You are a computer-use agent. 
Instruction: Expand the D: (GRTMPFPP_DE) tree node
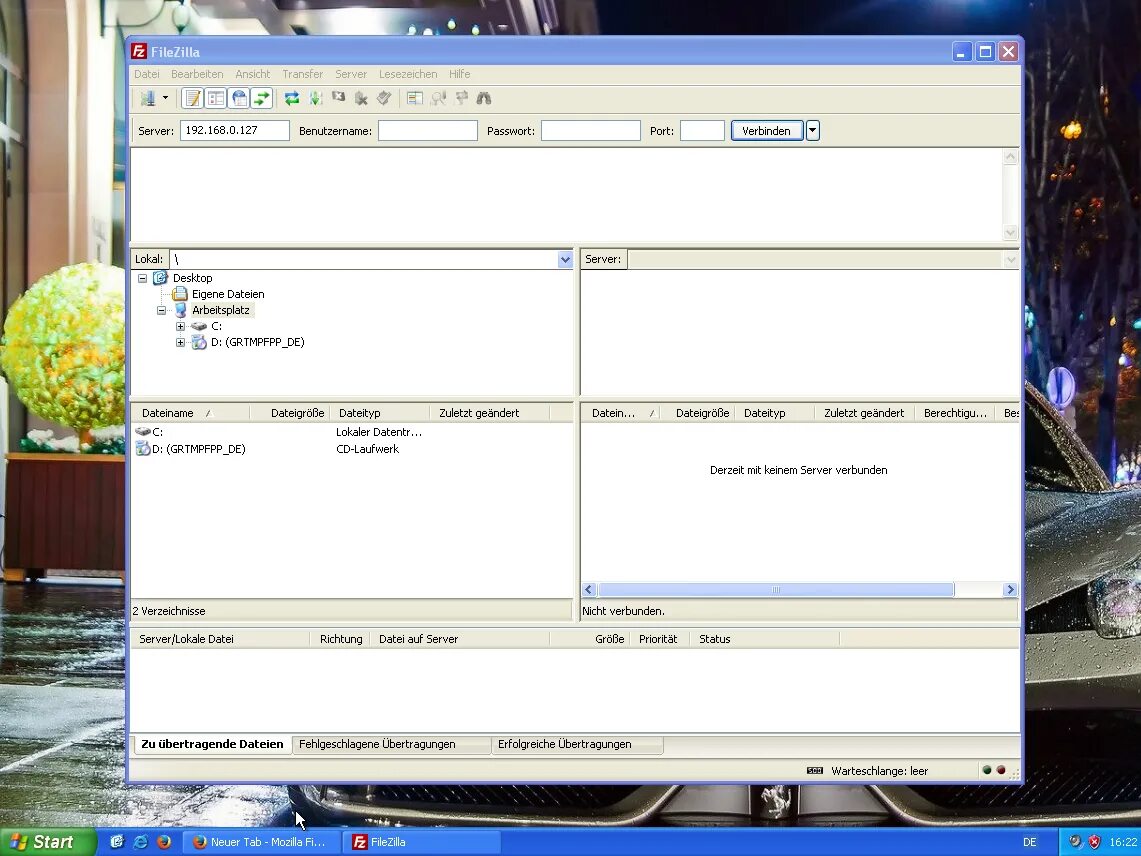[180, 342]
